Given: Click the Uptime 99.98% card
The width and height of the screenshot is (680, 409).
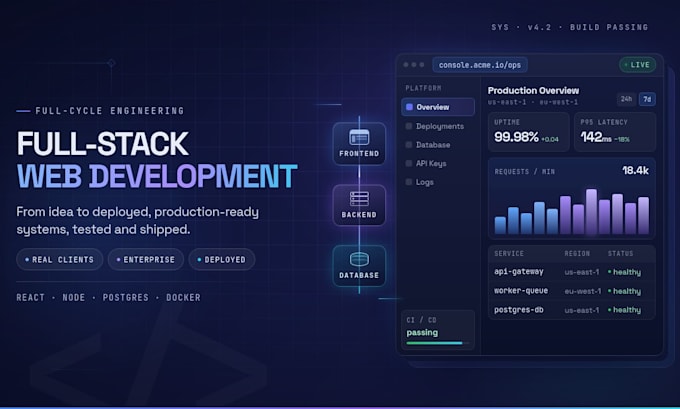Looking at the screenshot, I should tap(529, 132).
